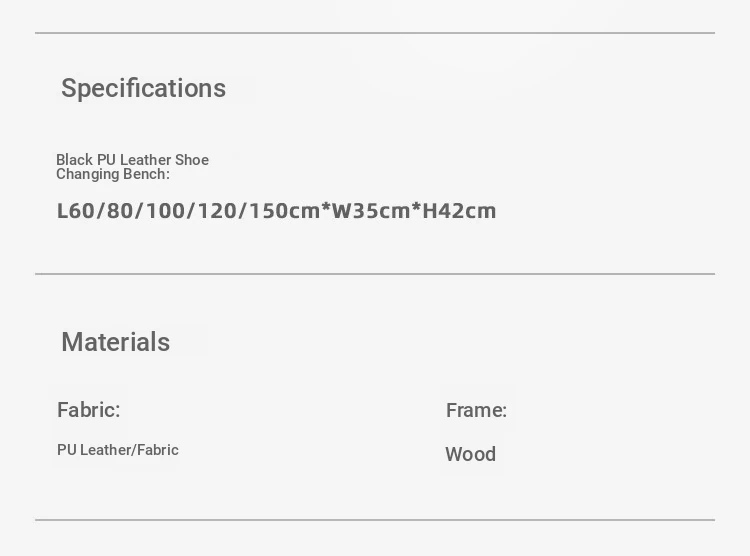This screenshot has height=556, width=750.
Task: Click the Changing Bench label line
Action: pos(113,174)
